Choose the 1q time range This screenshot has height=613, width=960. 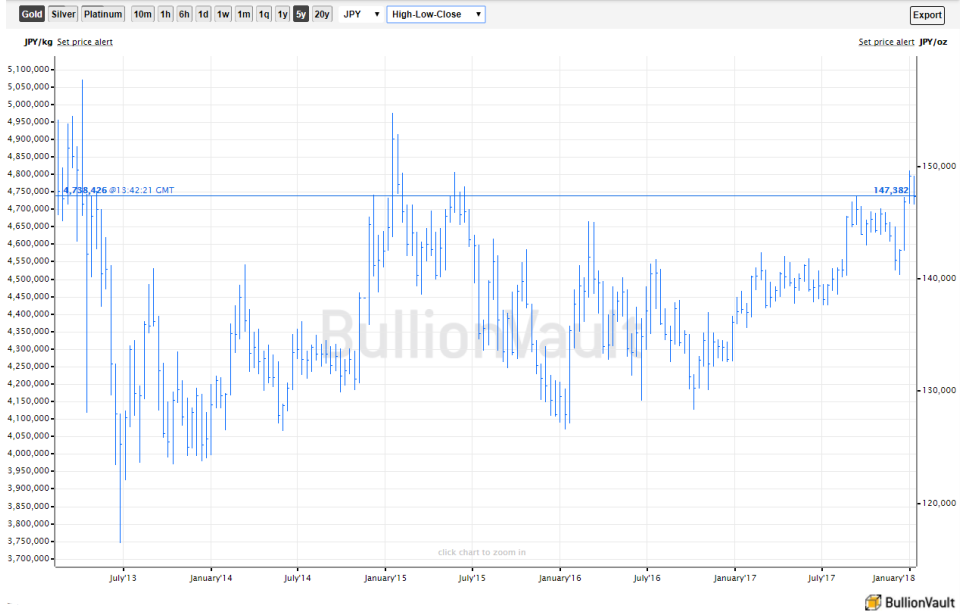pyautogui.click(x=264, y=14)
